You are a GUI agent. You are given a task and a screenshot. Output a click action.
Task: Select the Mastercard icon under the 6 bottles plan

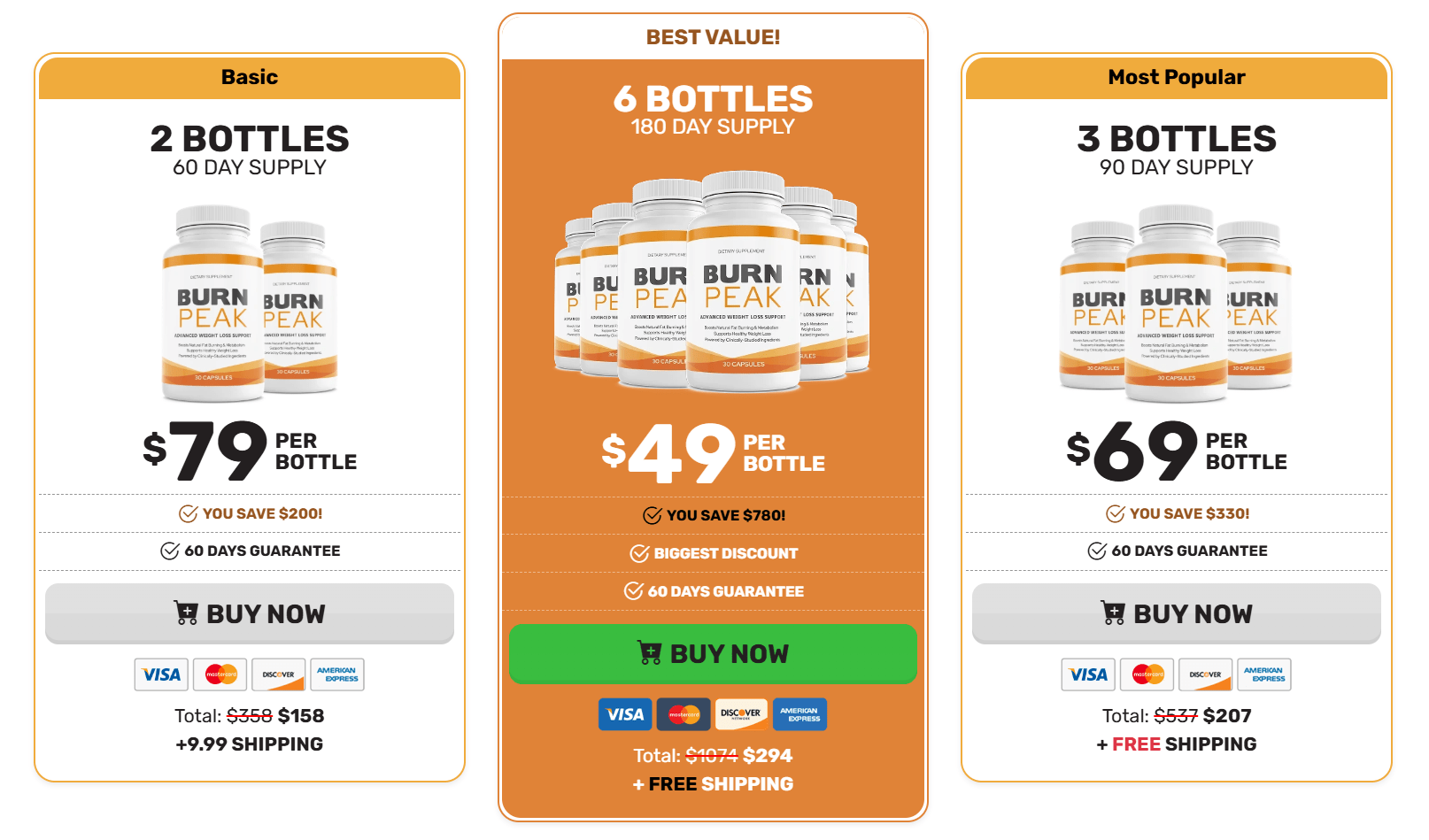[684, 714]
